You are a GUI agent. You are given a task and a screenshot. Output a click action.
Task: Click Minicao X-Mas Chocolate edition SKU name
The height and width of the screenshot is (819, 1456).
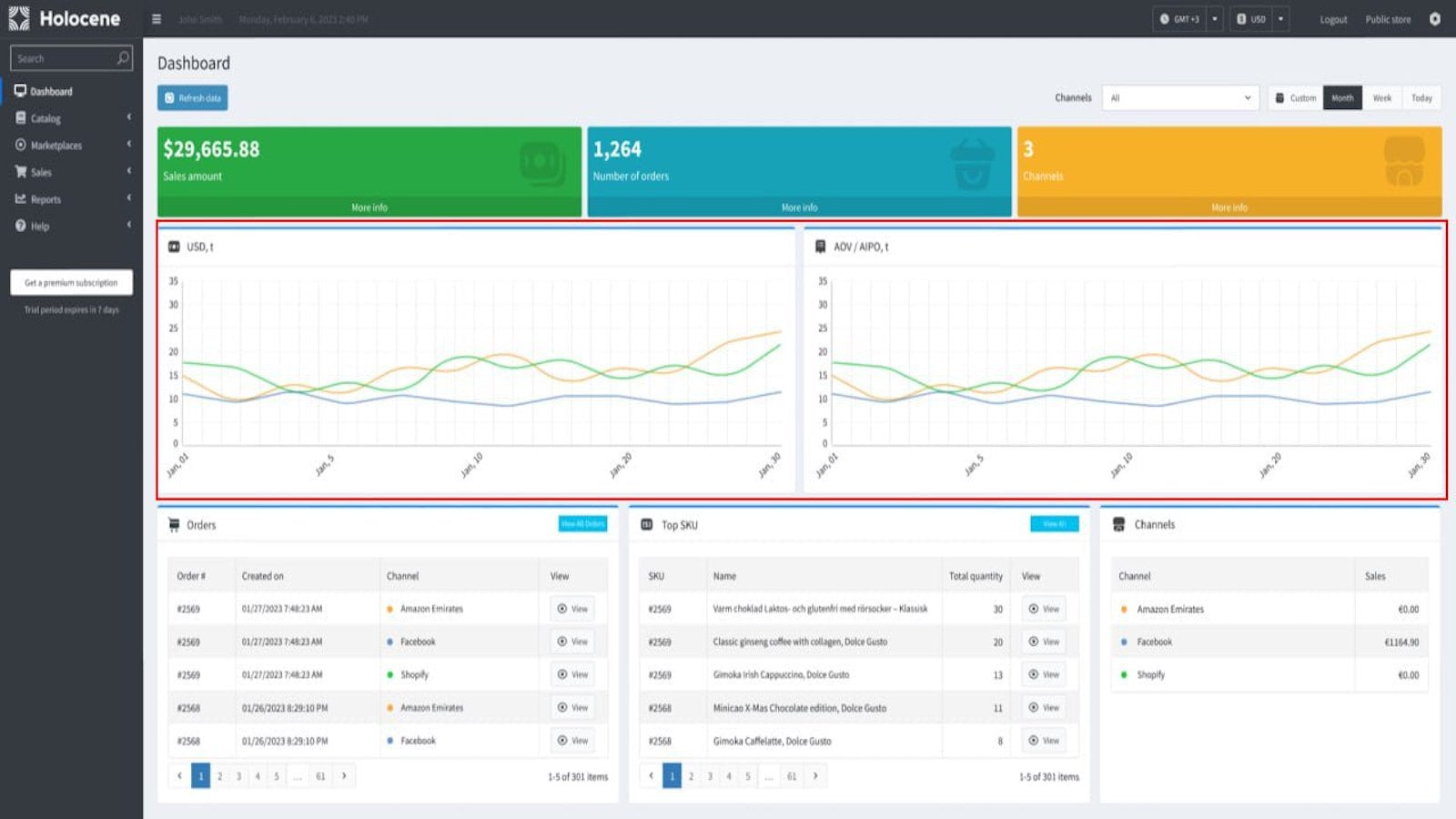coord(799,708)
